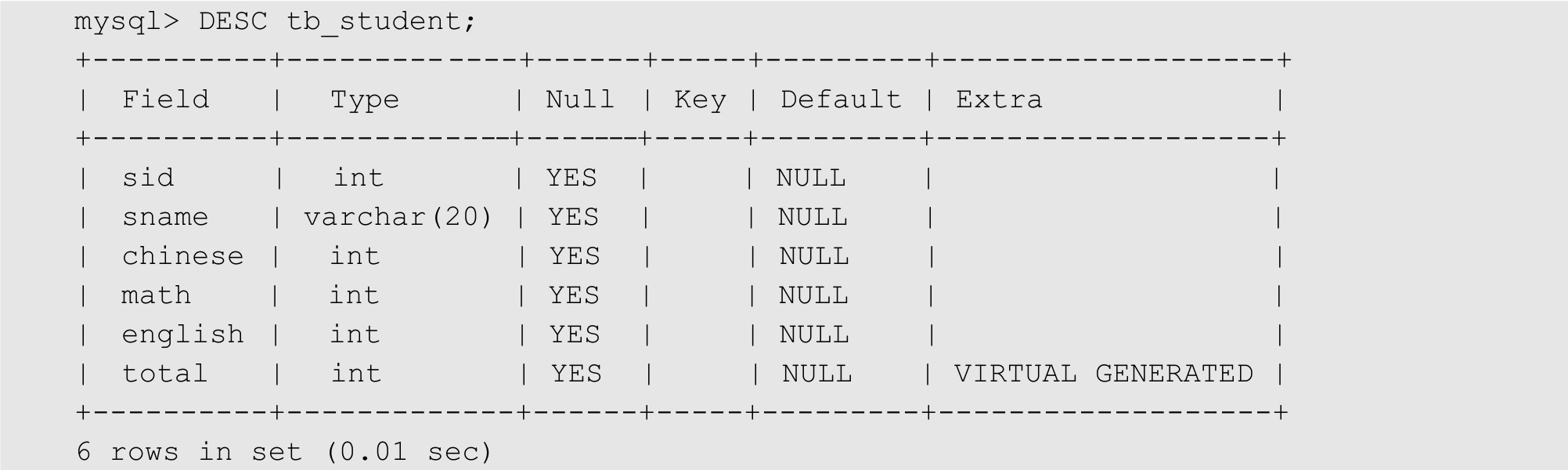Click the varchar(20) type value
This screenshot has height=470, width=1568.
point(398,218)
